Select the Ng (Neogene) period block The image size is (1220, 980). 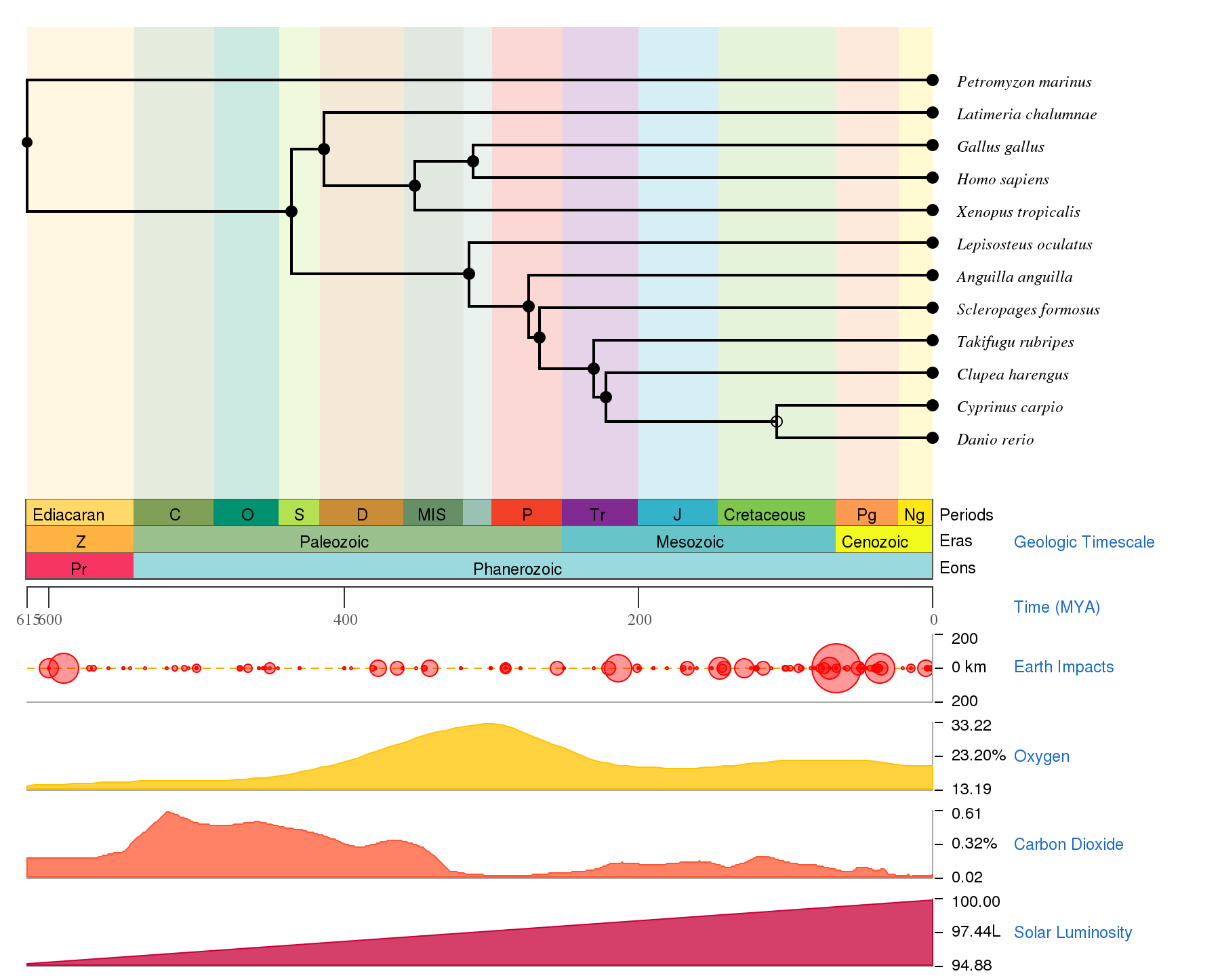click(915, 513)
